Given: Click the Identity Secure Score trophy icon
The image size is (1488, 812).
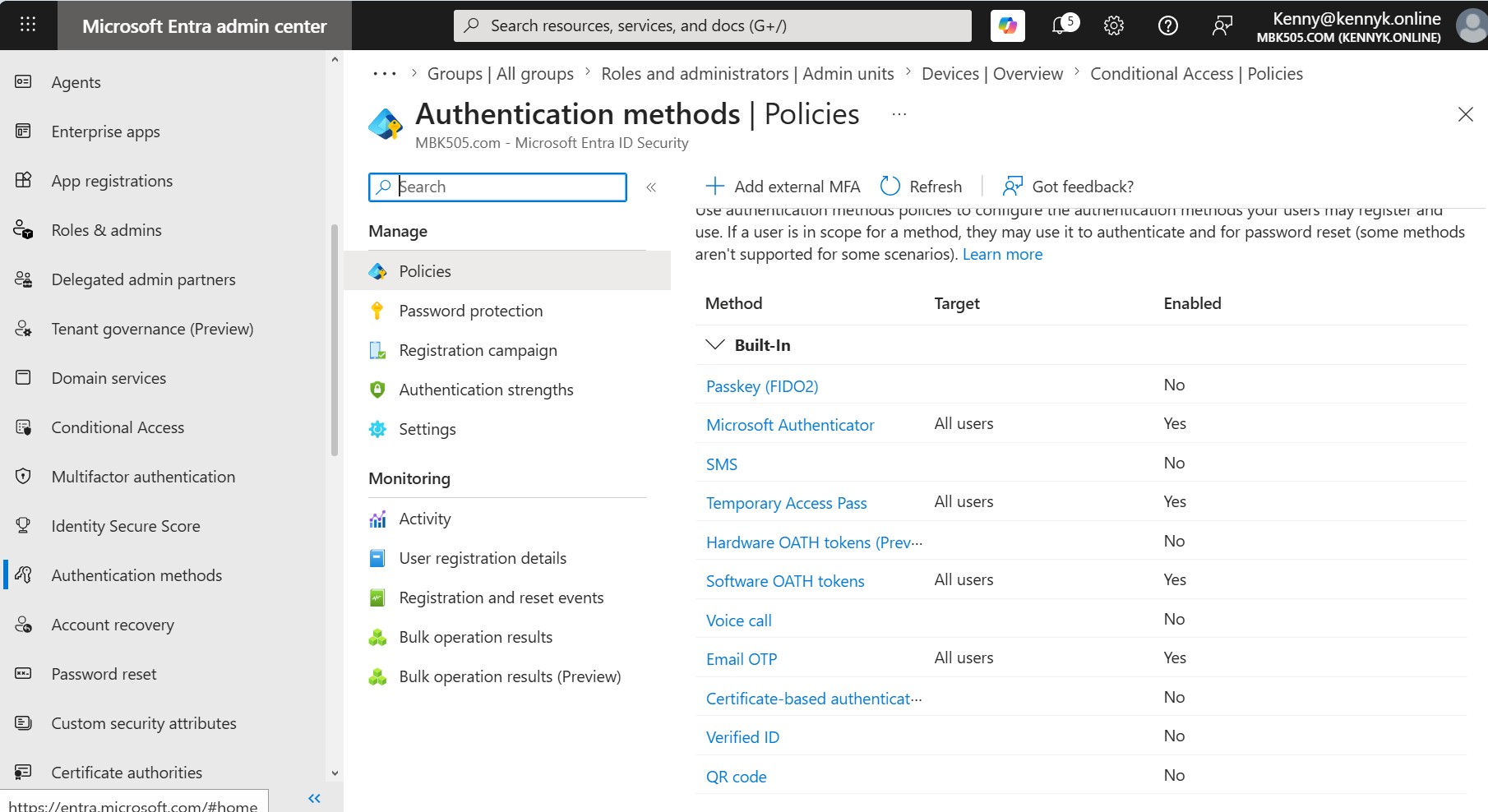Looking at the screenshot, I should click(x=24, y=525).
